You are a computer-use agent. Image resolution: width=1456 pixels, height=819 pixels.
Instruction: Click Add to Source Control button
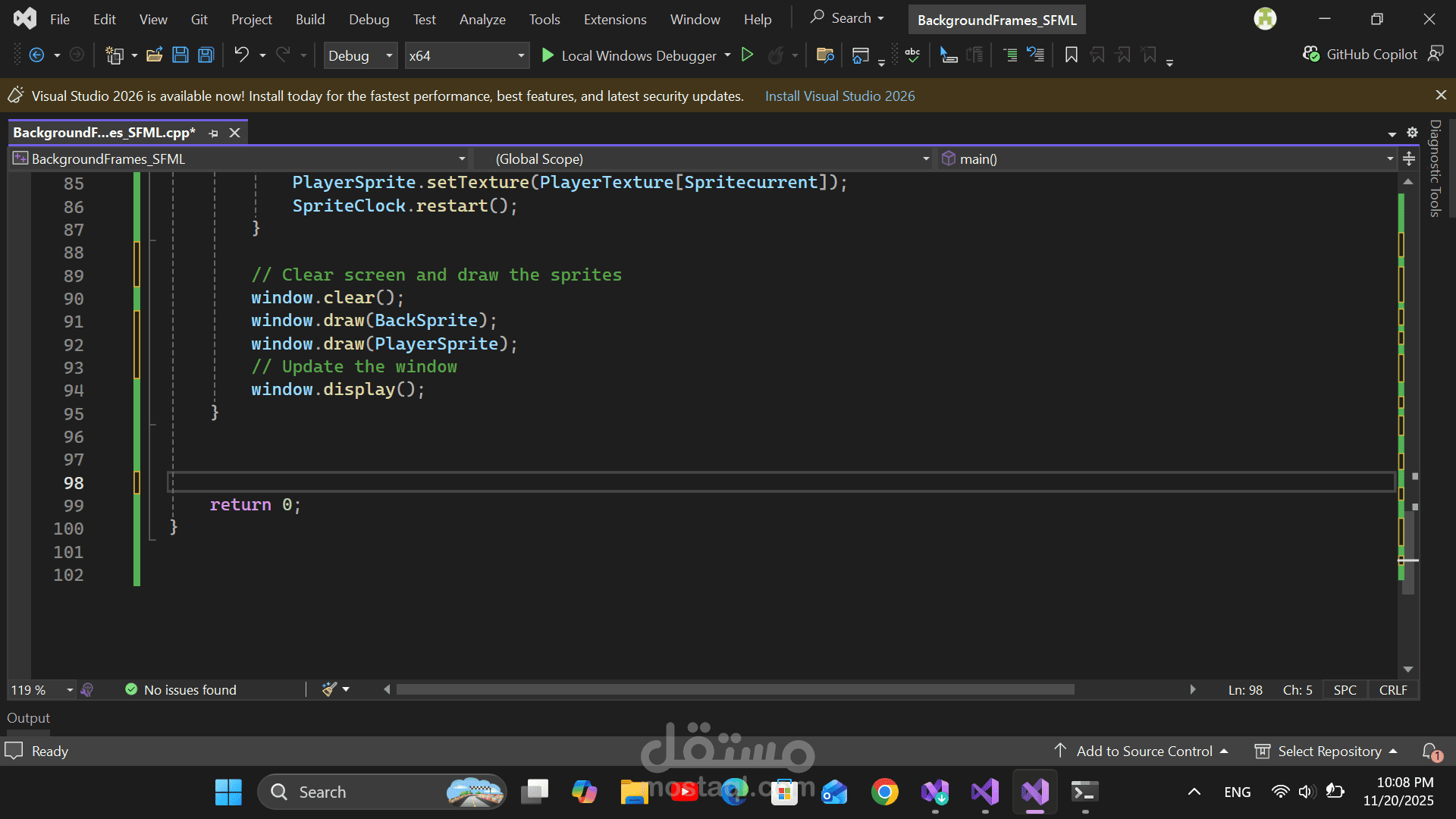pyautogui.click(x=1144, y=751)
